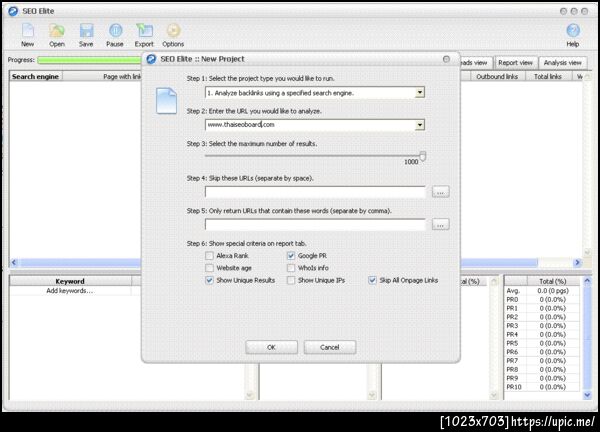Click the maximum results slider handle
This screenshot has height=432, width=600.
[422, 156]
